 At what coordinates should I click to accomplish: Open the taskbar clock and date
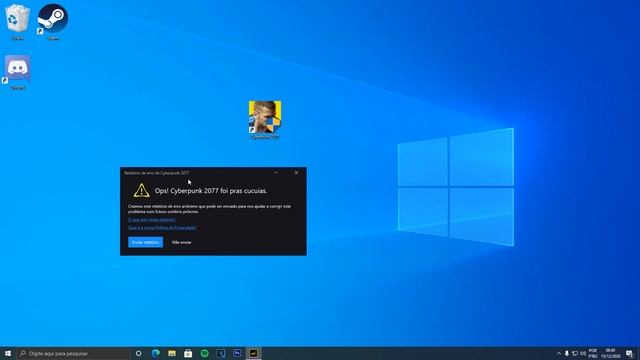point(611,353)
